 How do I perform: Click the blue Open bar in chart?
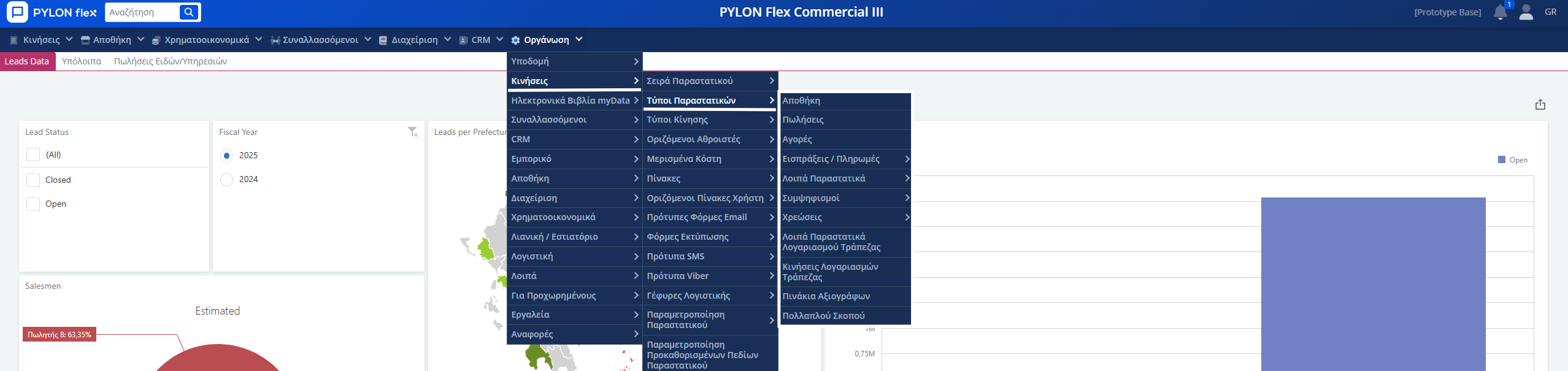[1374, 284]
